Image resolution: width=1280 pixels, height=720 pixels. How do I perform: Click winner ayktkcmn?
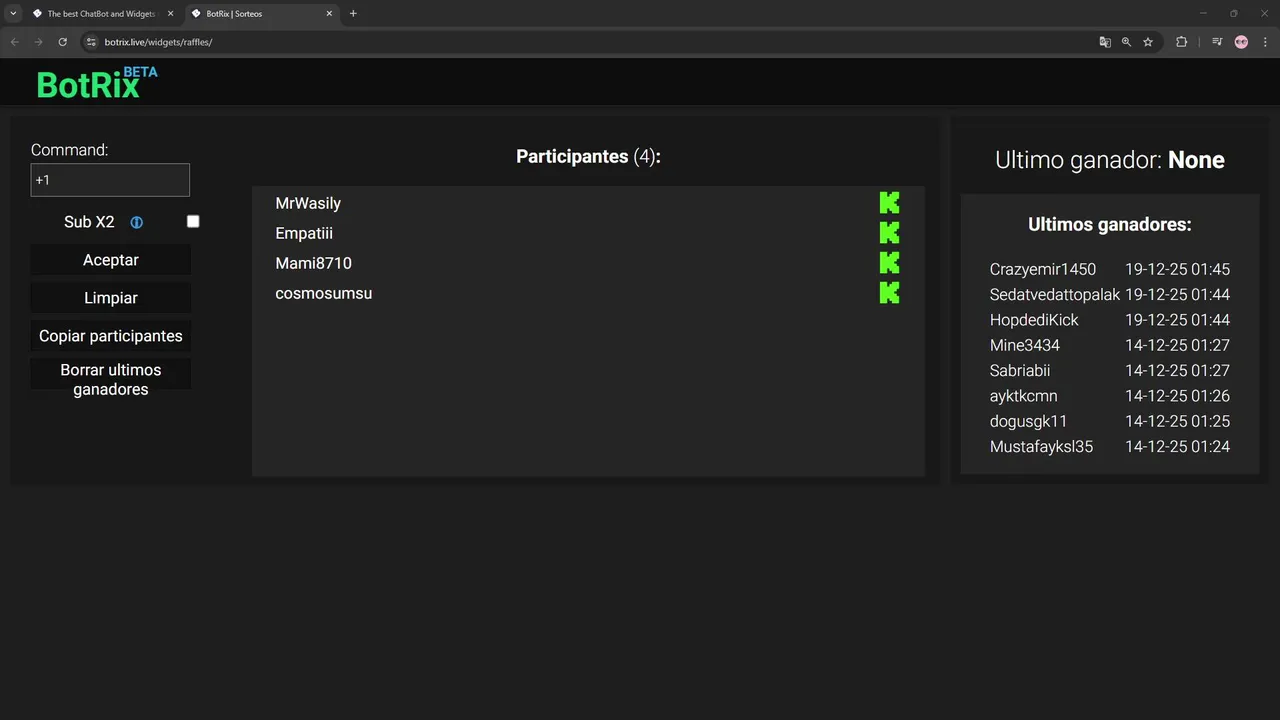tap(1023, 396)
